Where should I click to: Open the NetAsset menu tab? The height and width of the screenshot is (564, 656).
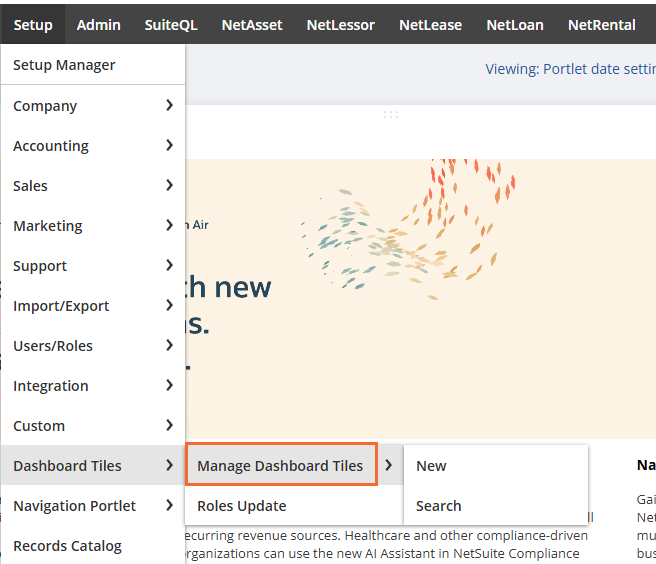(x=252, y=25)
